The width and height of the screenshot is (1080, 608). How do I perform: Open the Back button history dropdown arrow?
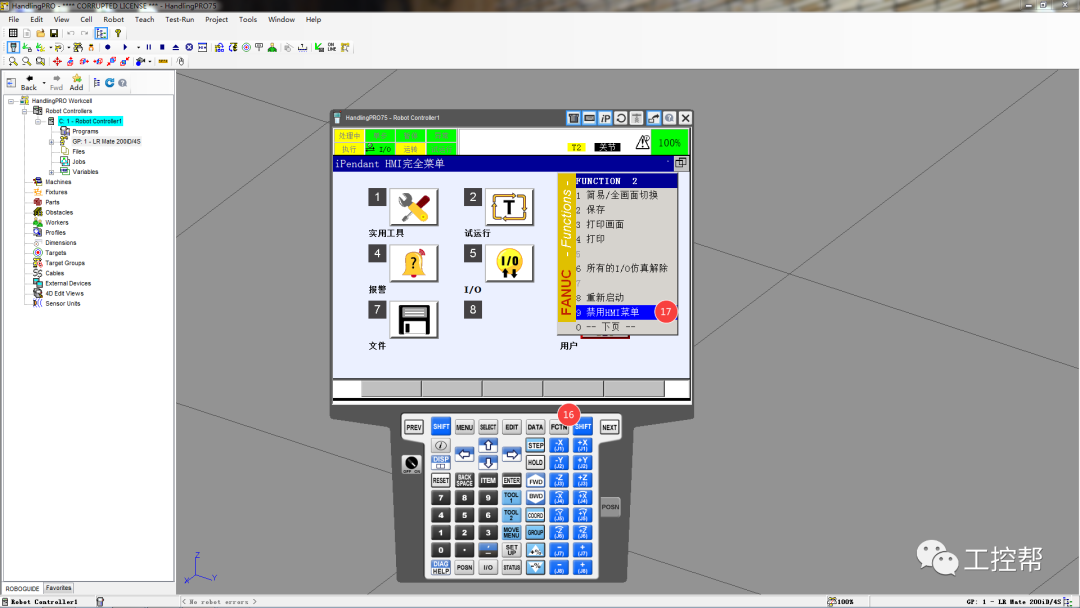pyautogui.click(x=44, y=83)
